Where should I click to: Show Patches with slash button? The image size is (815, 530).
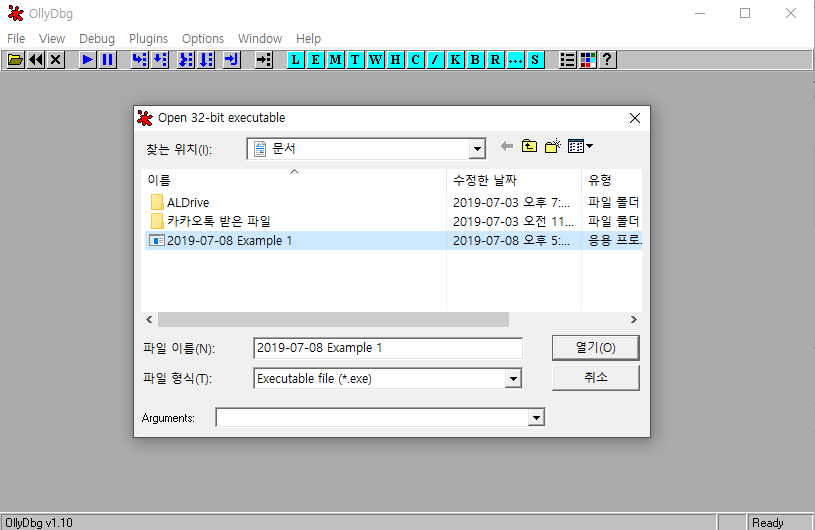click(435, 60)
